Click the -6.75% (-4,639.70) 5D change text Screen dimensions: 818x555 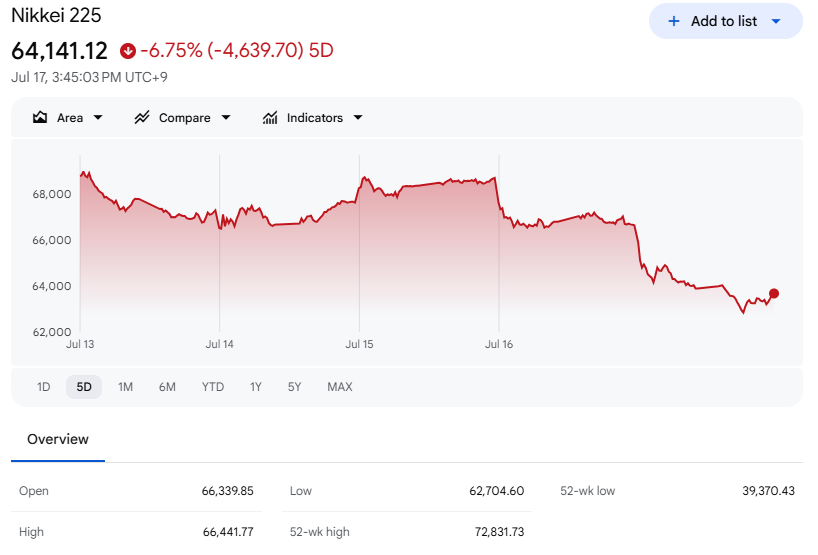point(237,51)
